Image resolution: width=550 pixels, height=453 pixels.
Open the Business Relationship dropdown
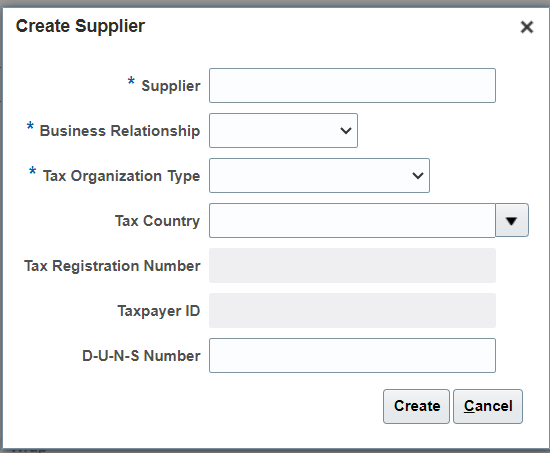pos(283,131)
